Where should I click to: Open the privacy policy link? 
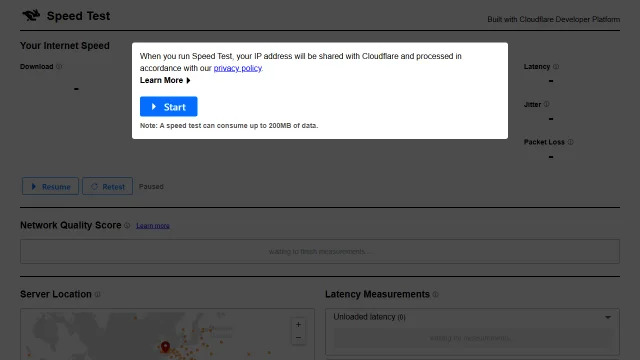238,68
